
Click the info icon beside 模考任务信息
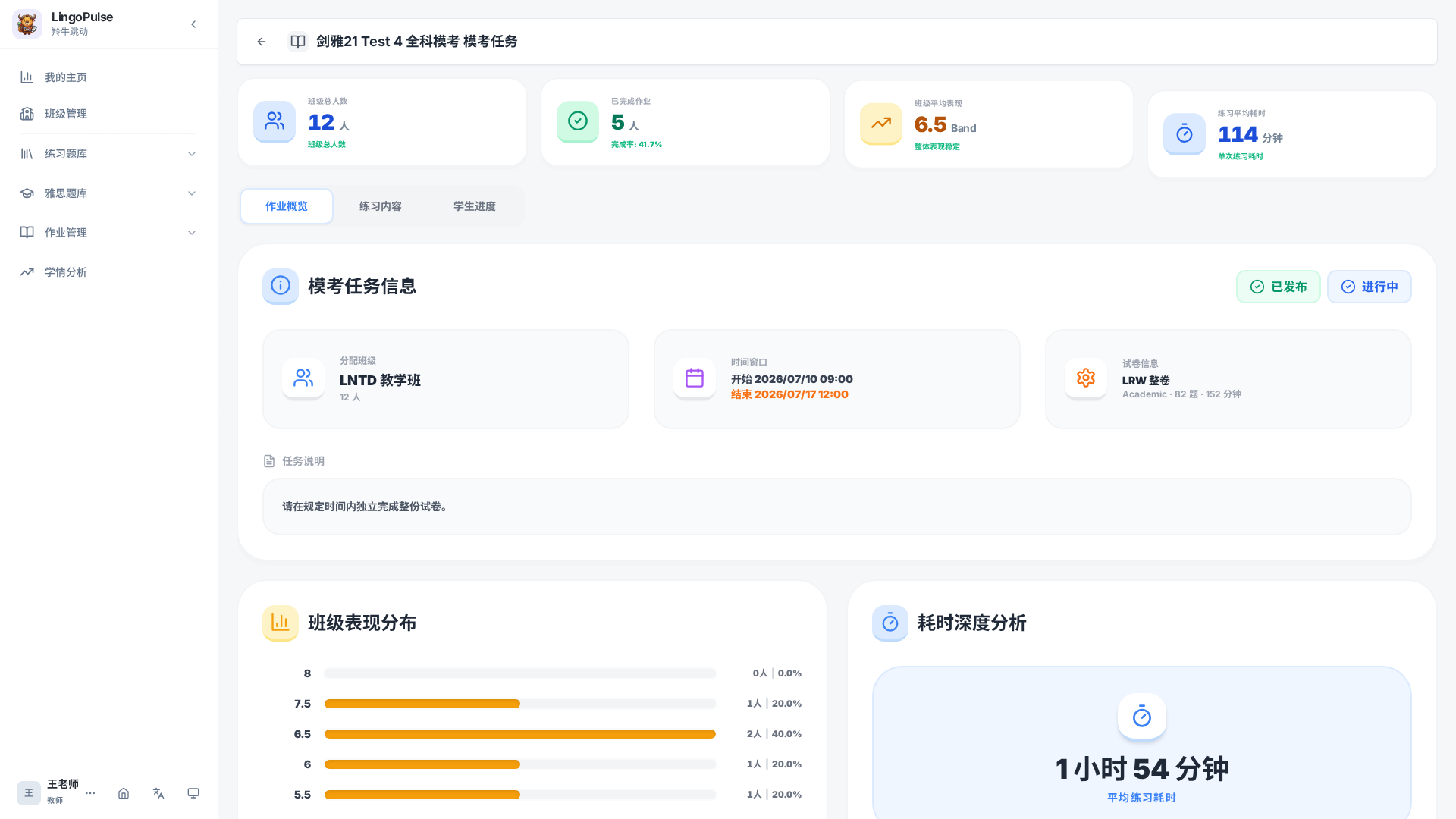(281, 286)
